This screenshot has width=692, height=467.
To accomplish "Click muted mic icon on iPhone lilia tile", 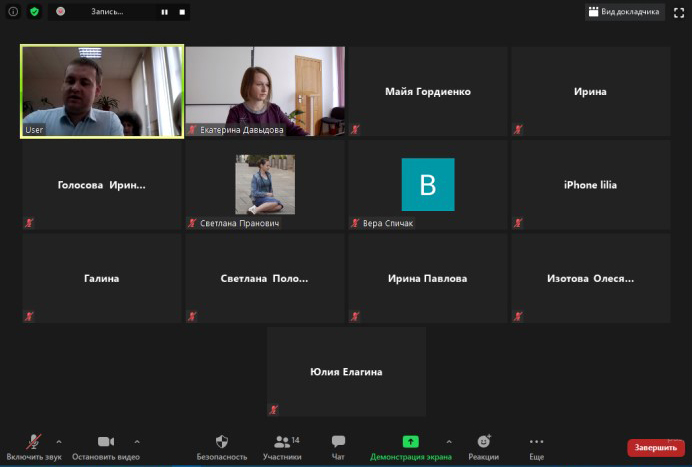I will (x=518, y=223).
